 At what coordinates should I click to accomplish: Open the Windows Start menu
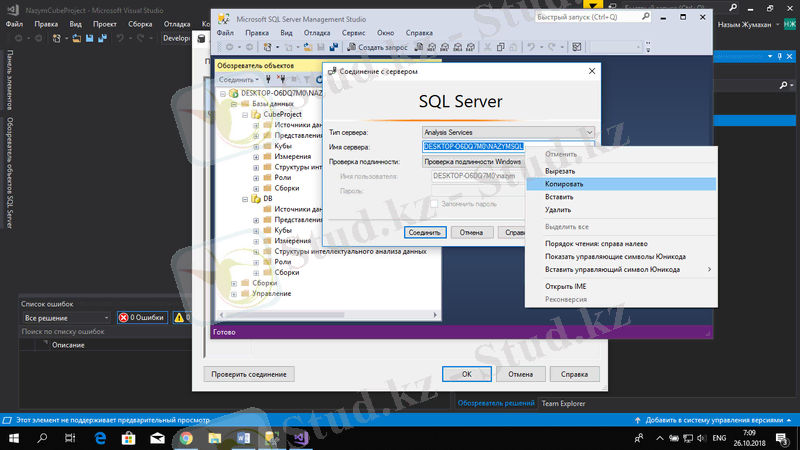click(x=12, y=438)
